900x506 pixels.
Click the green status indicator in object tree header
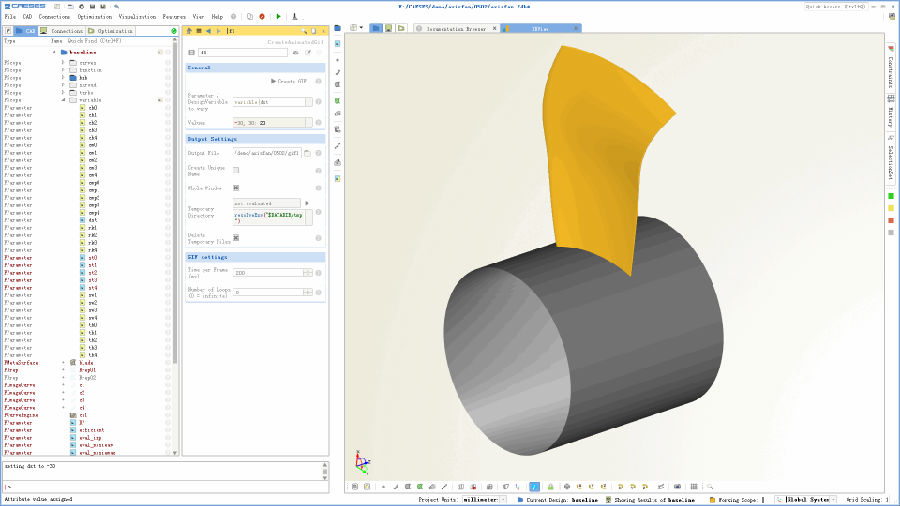coord(174,31)
